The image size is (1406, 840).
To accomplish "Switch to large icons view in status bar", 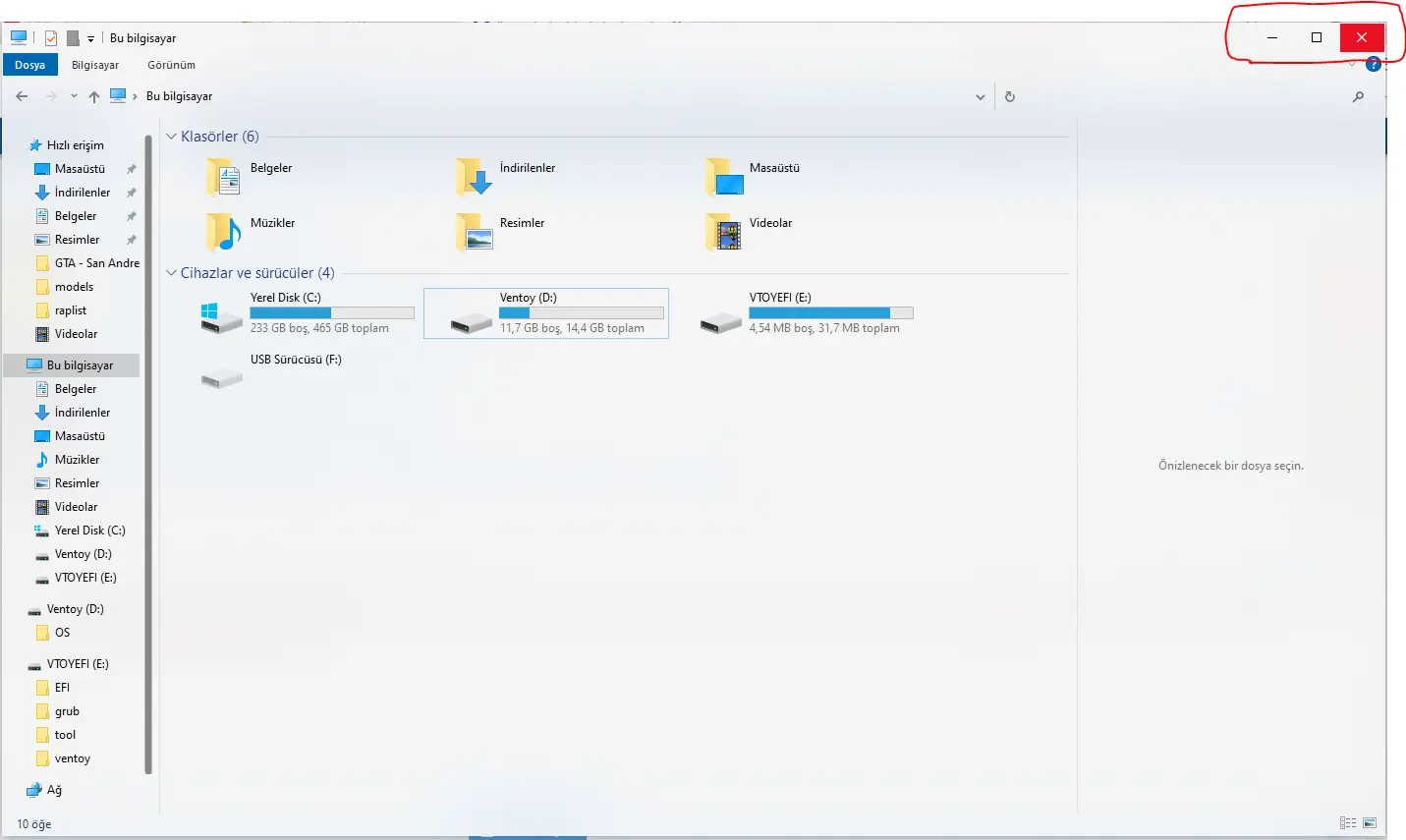I will pyautogui.click(x=1370, y=823).
